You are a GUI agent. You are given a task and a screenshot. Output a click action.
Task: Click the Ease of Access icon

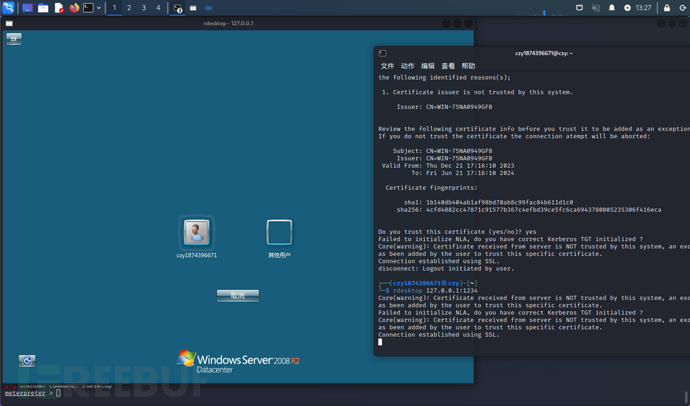click(x=27, y=361)
